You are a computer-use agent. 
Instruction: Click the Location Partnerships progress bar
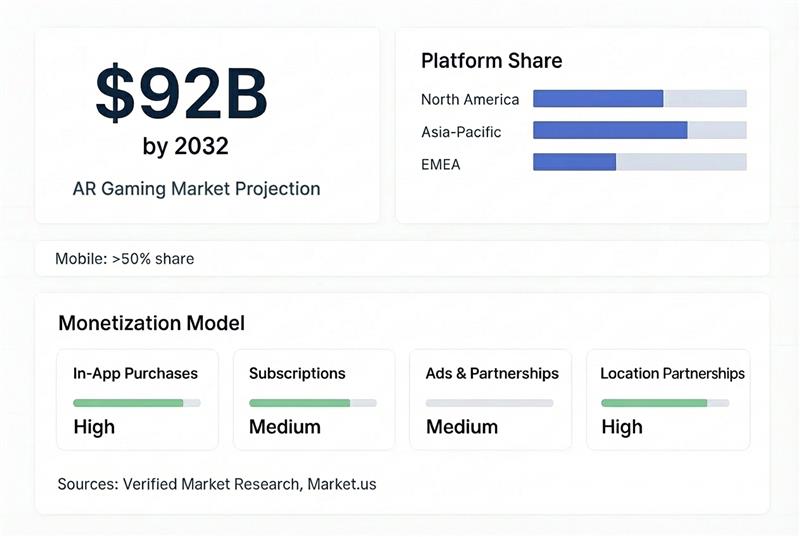[x=664, y=403]
